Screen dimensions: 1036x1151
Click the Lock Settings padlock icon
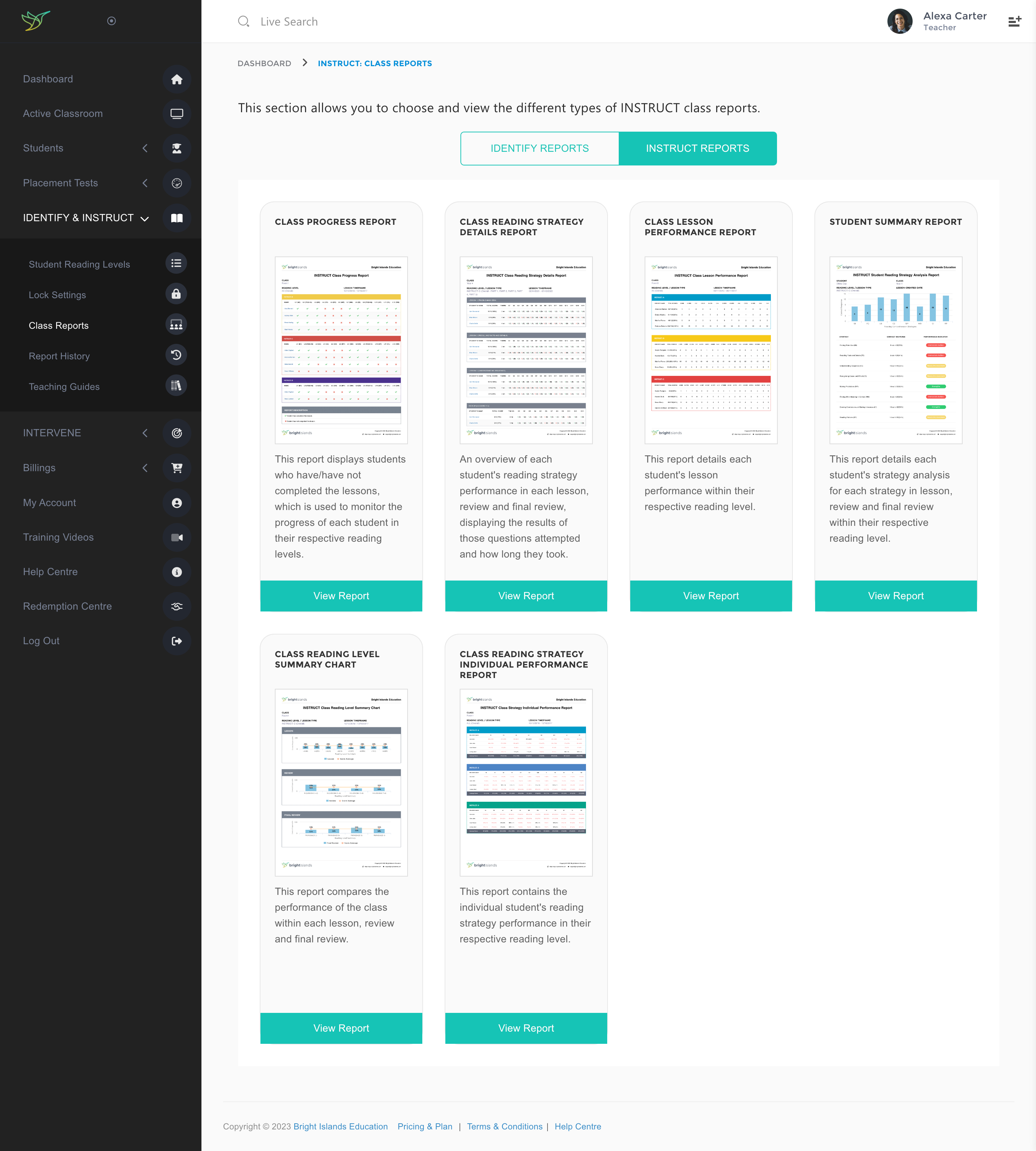click(176, 294)
